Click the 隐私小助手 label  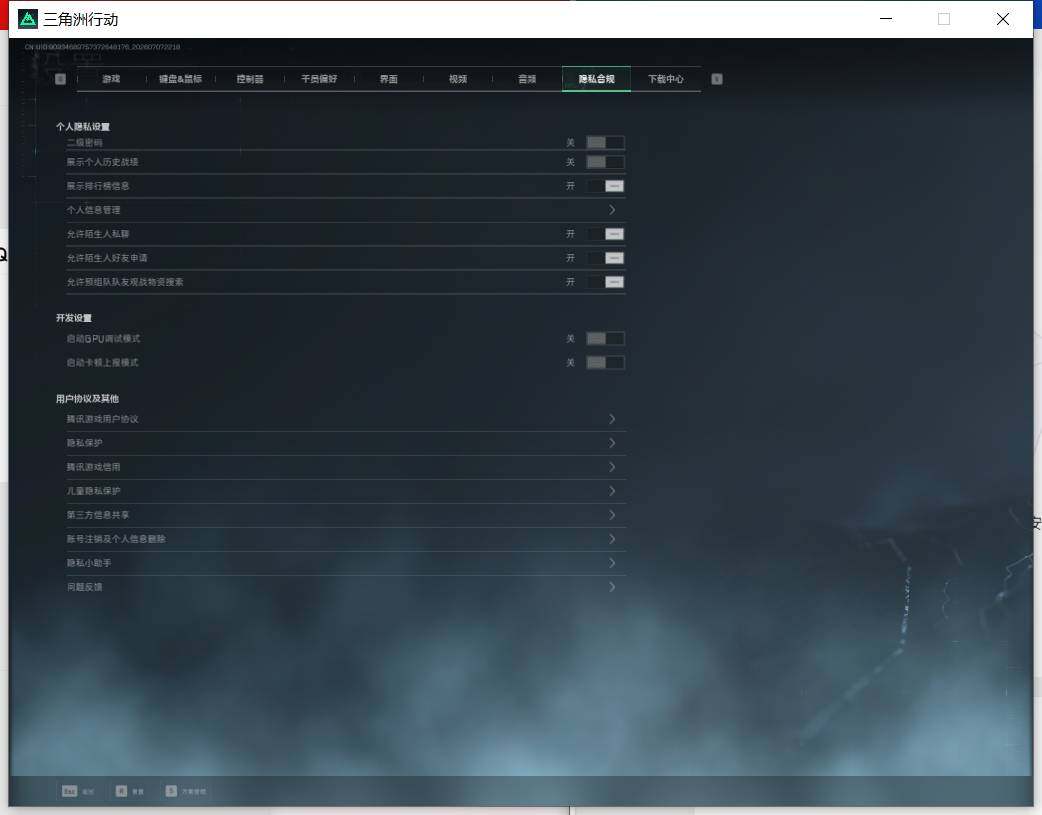click(x=88, y=562)
